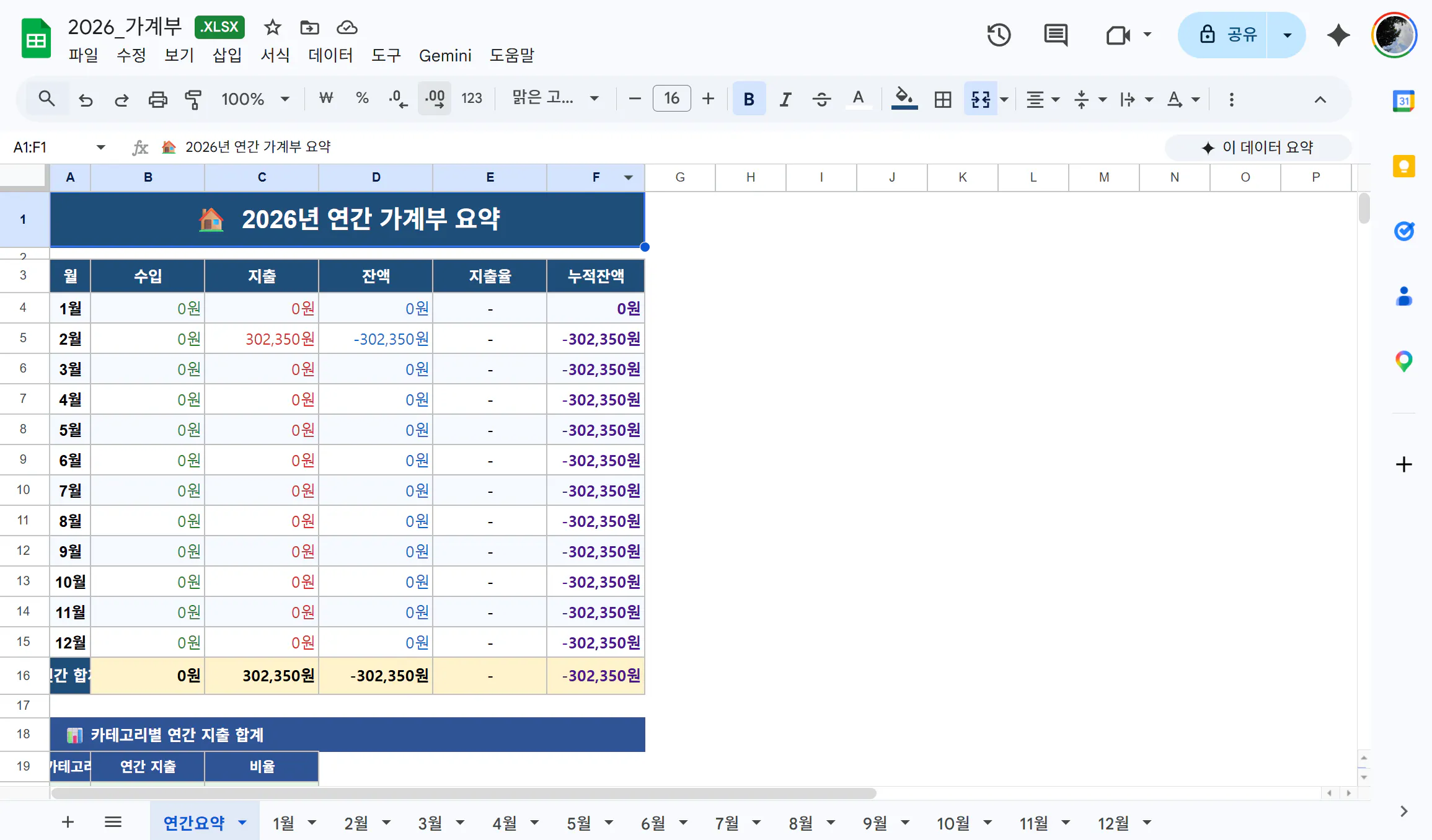This screenshot has height=840, width=1432.
Task: Open the 데이터 menu
Action: click(x=330, y=56)
